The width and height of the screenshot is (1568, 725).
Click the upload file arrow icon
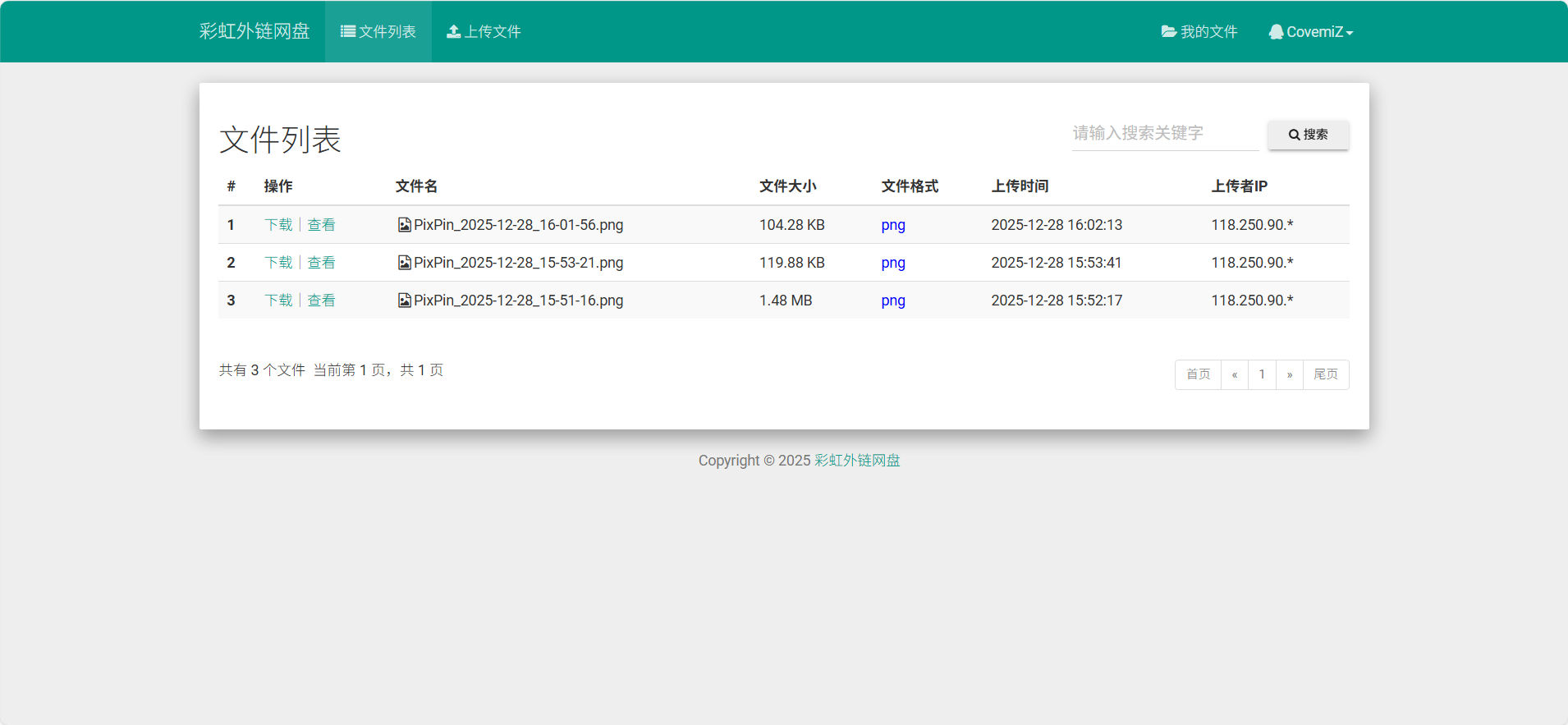[453, 32]
